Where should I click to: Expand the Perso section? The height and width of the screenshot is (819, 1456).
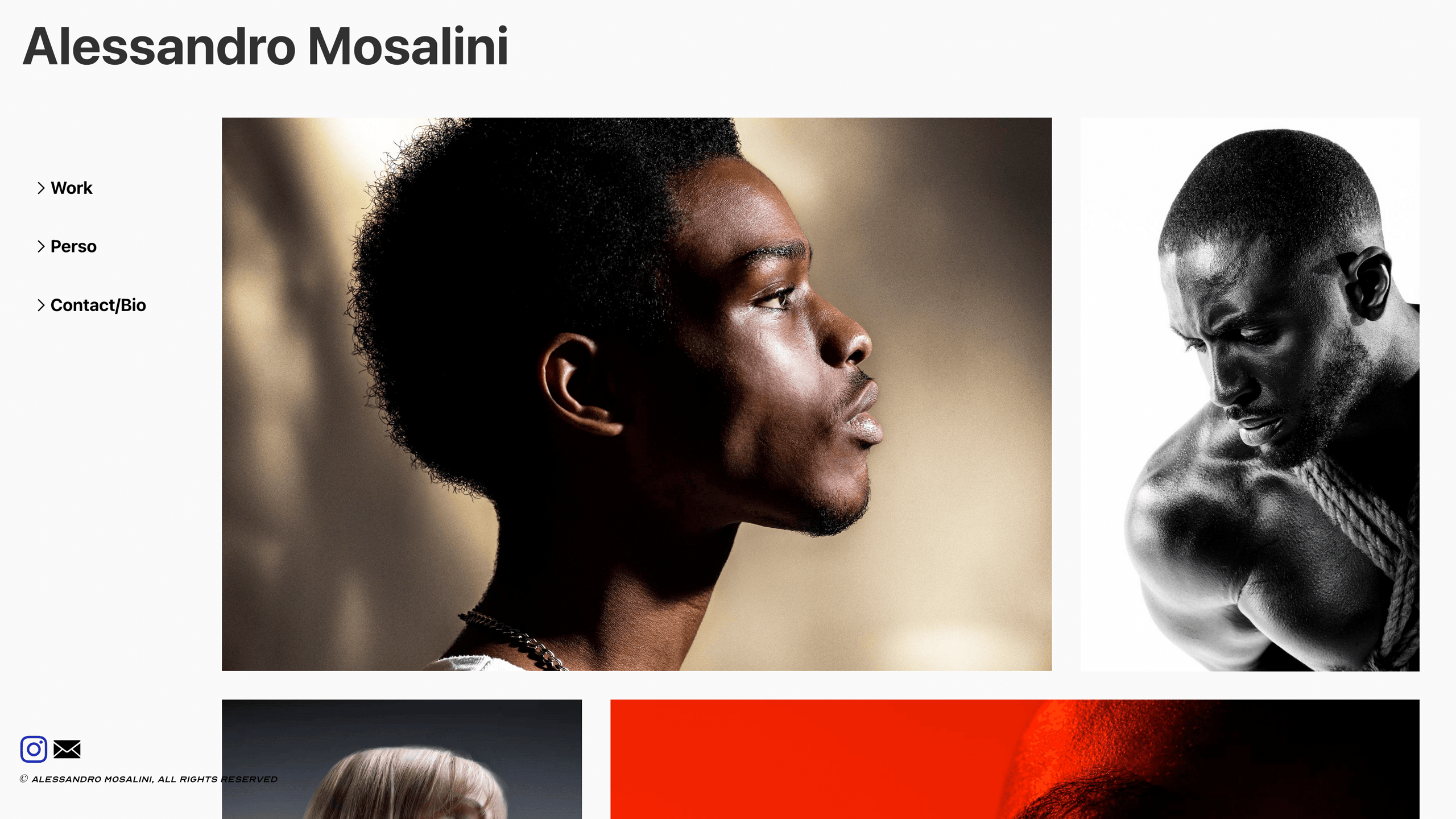tap(41, 246)
